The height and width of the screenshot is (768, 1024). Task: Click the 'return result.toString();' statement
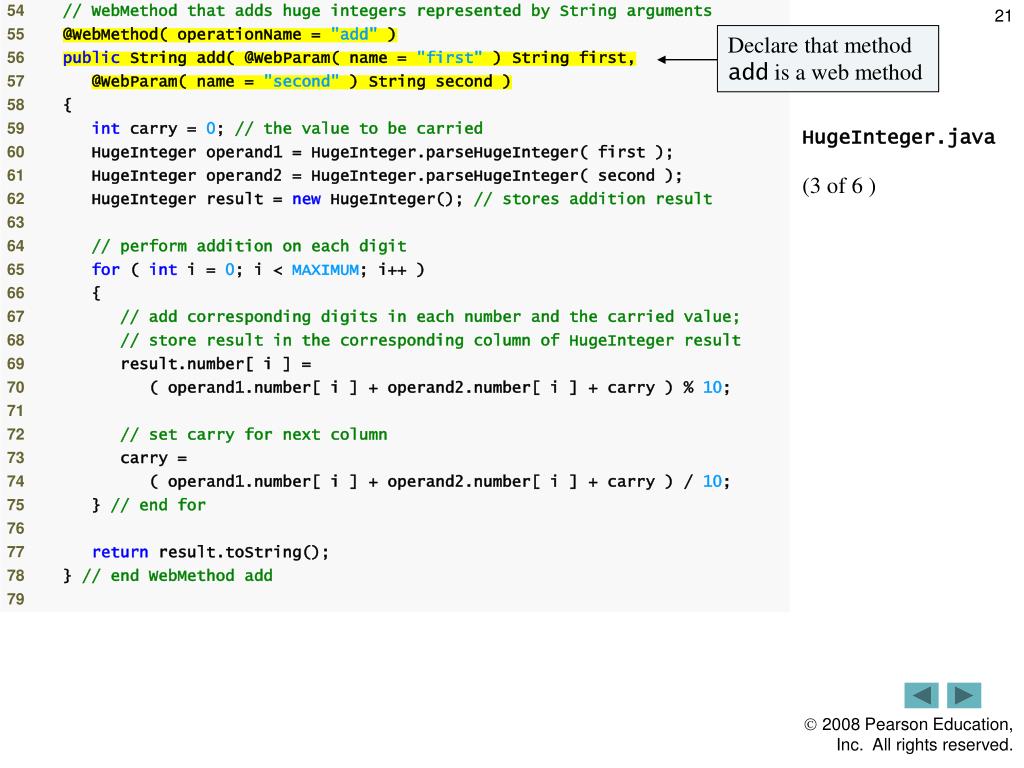click(210, 552)
